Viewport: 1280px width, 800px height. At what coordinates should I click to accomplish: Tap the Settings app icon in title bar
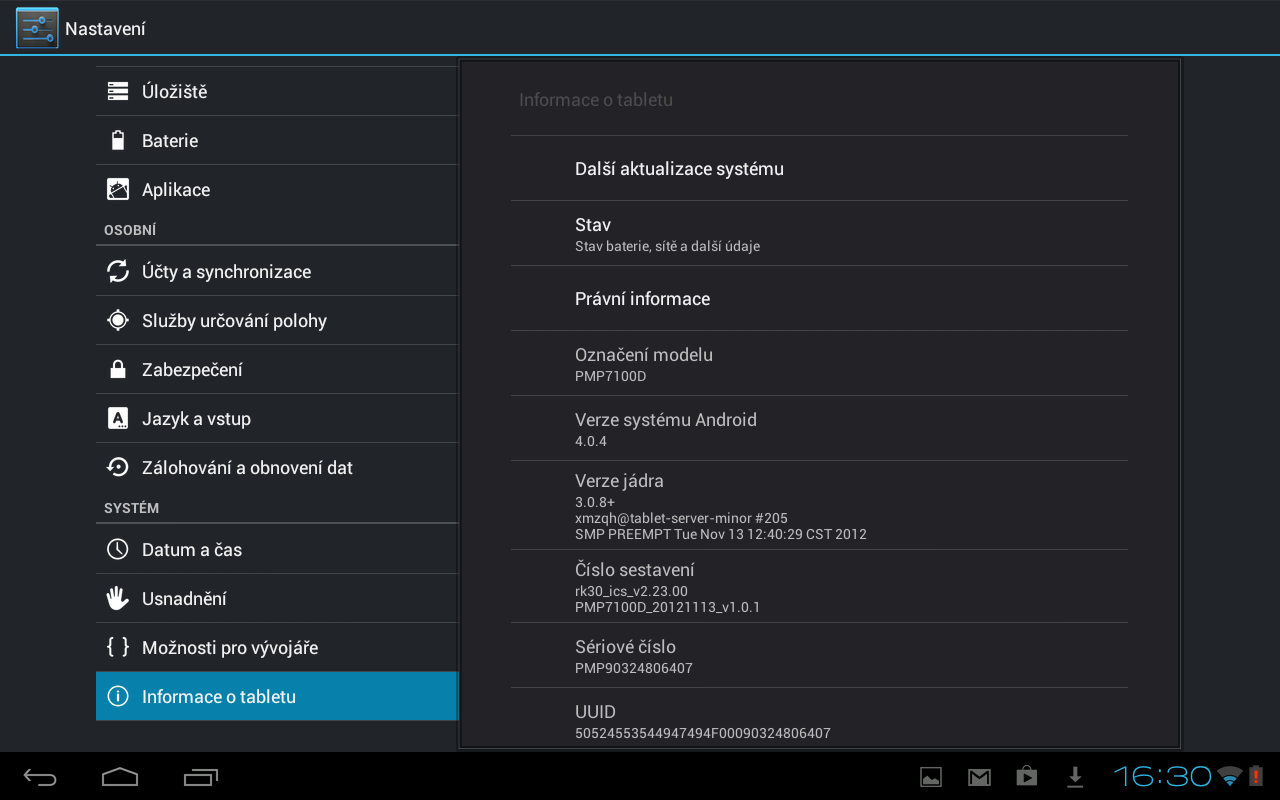coord(37,28)
